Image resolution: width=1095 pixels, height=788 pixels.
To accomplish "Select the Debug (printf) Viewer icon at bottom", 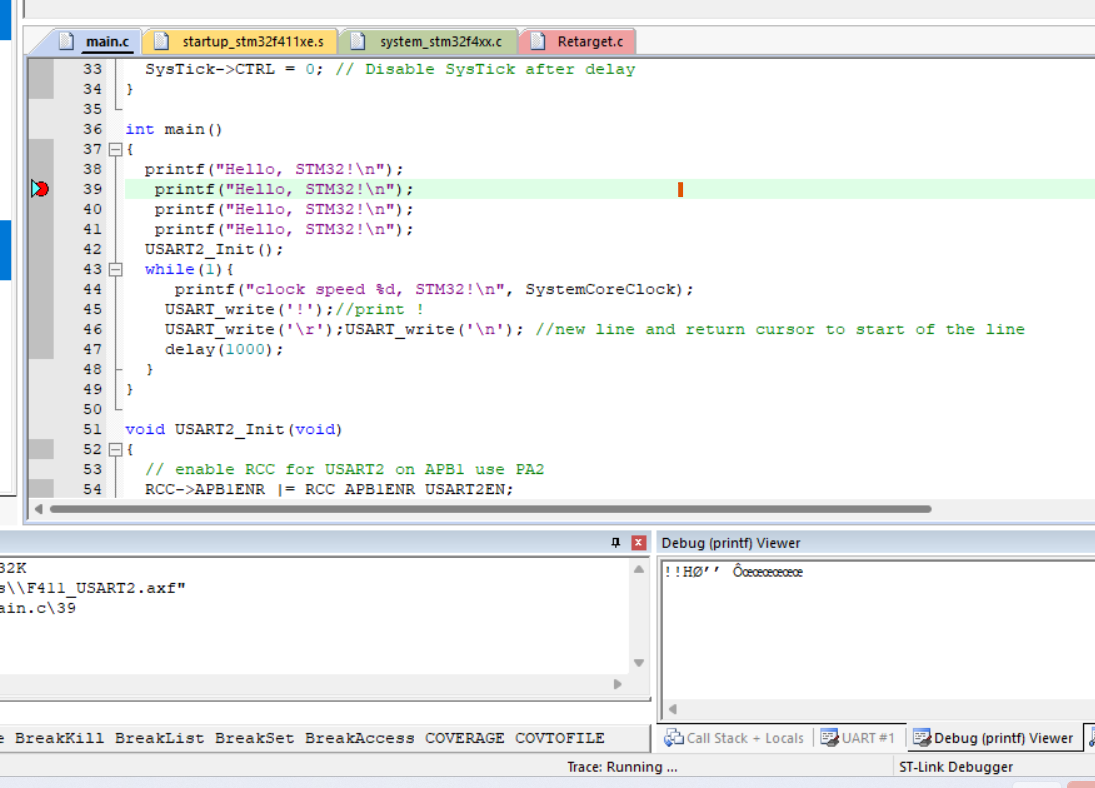I will [x=920, y=737].
